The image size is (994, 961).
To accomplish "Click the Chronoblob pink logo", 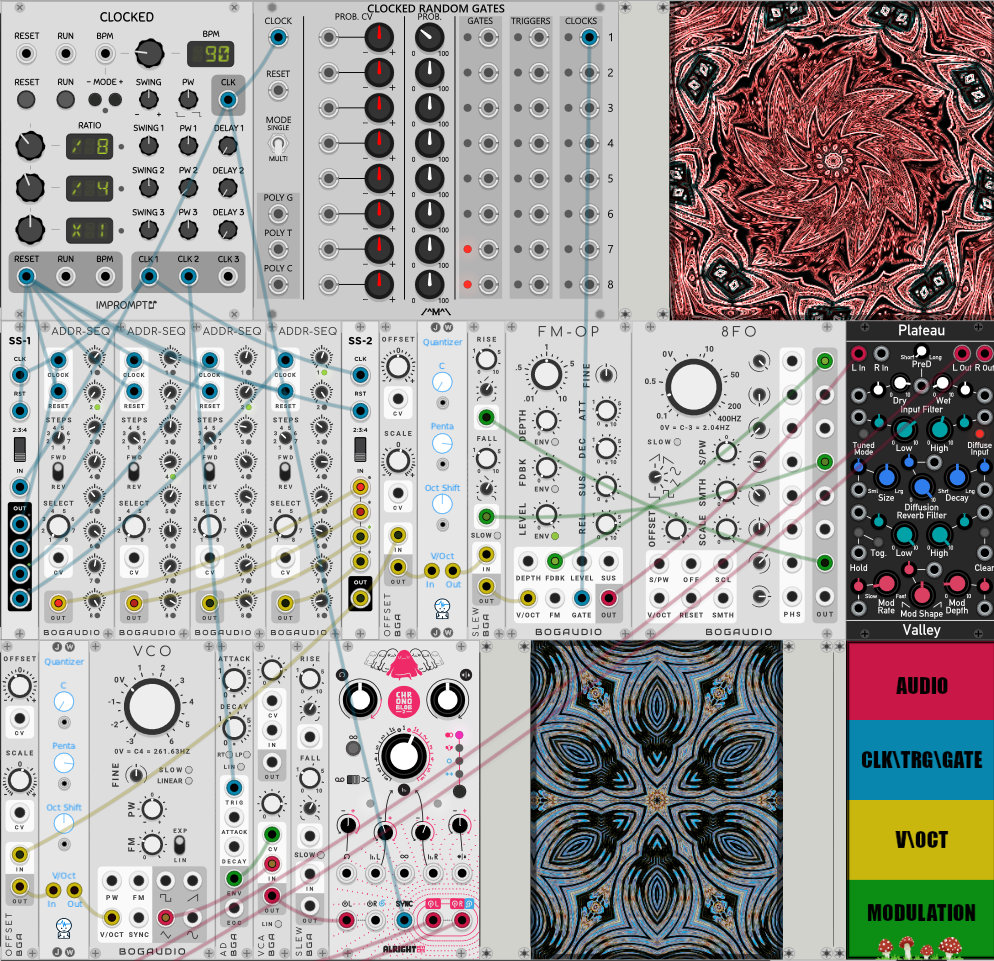I will [400, 698].
